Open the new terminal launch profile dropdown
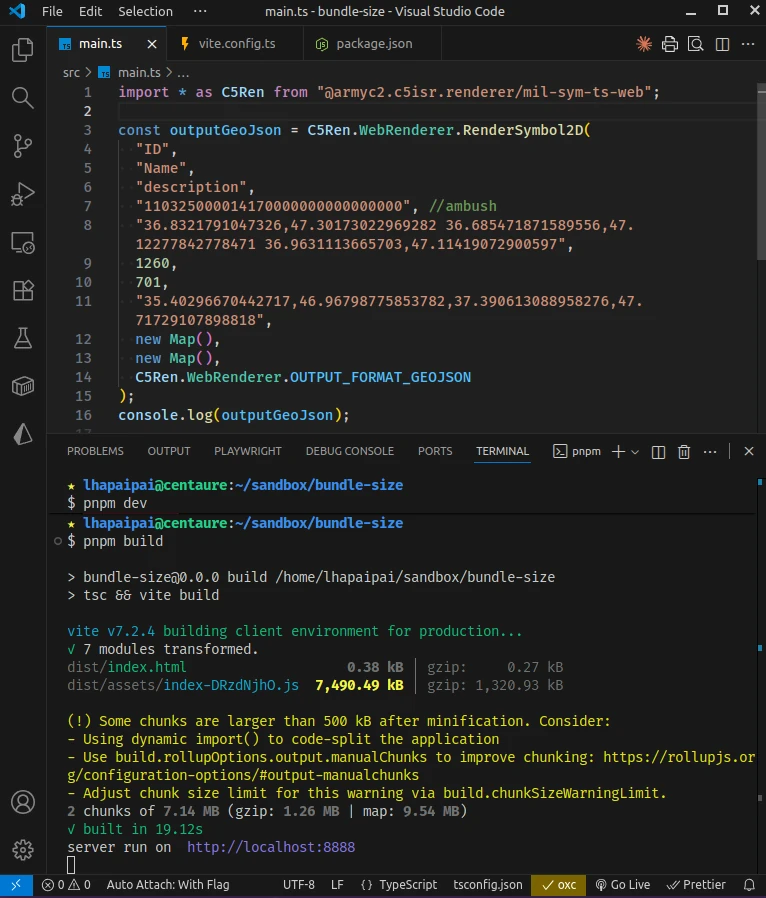This screenshot has height=898, width=766. pyautogui.click(x=635, y=452)
